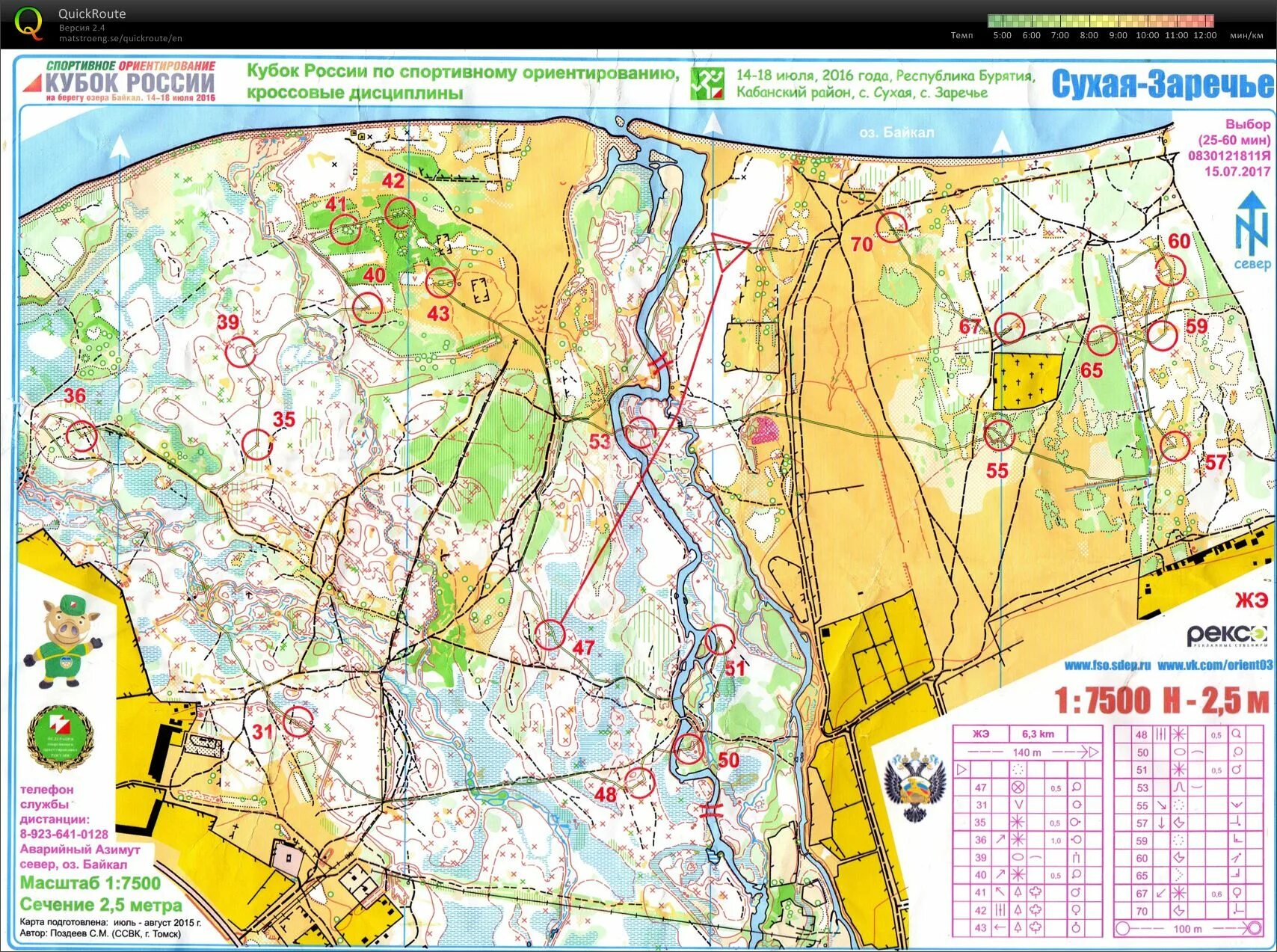This screenshot has height=952, width=1277.
Task: Click control circle 40
Action: tap(367, 307)
